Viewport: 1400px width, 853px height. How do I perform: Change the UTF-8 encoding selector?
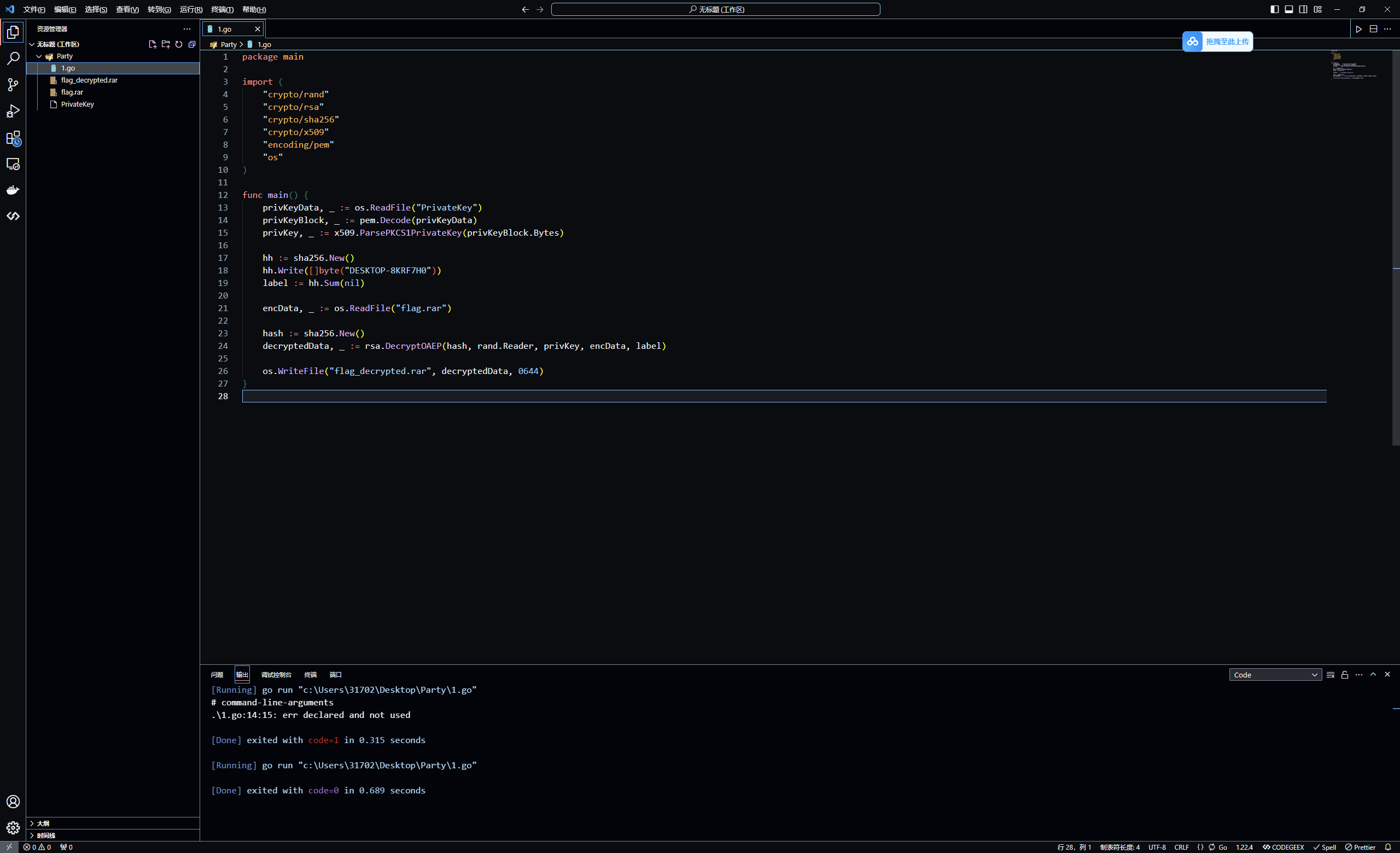tap(1157, 848)
